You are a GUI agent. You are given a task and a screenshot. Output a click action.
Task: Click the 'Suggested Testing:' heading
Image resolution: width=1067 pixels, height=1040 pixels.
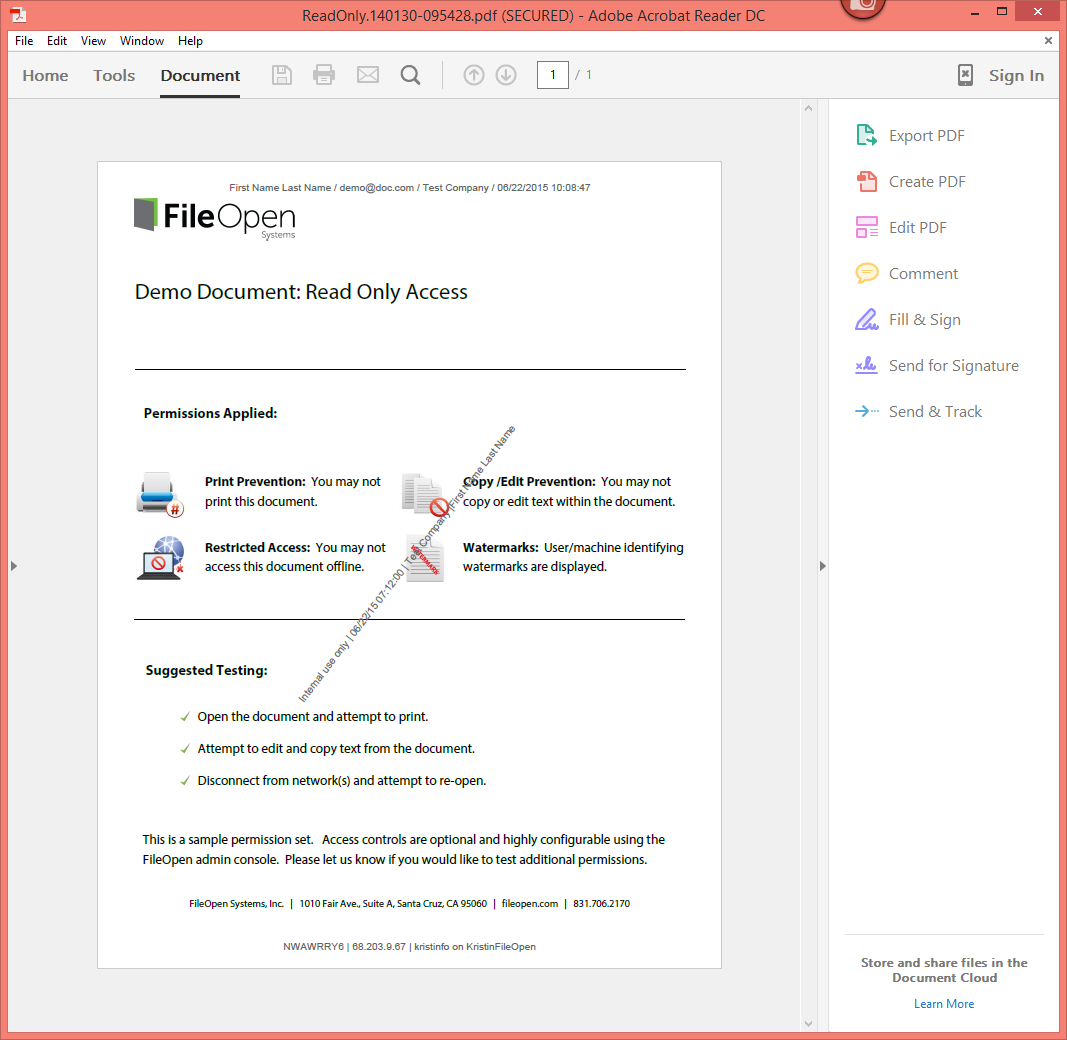point(206,670)
